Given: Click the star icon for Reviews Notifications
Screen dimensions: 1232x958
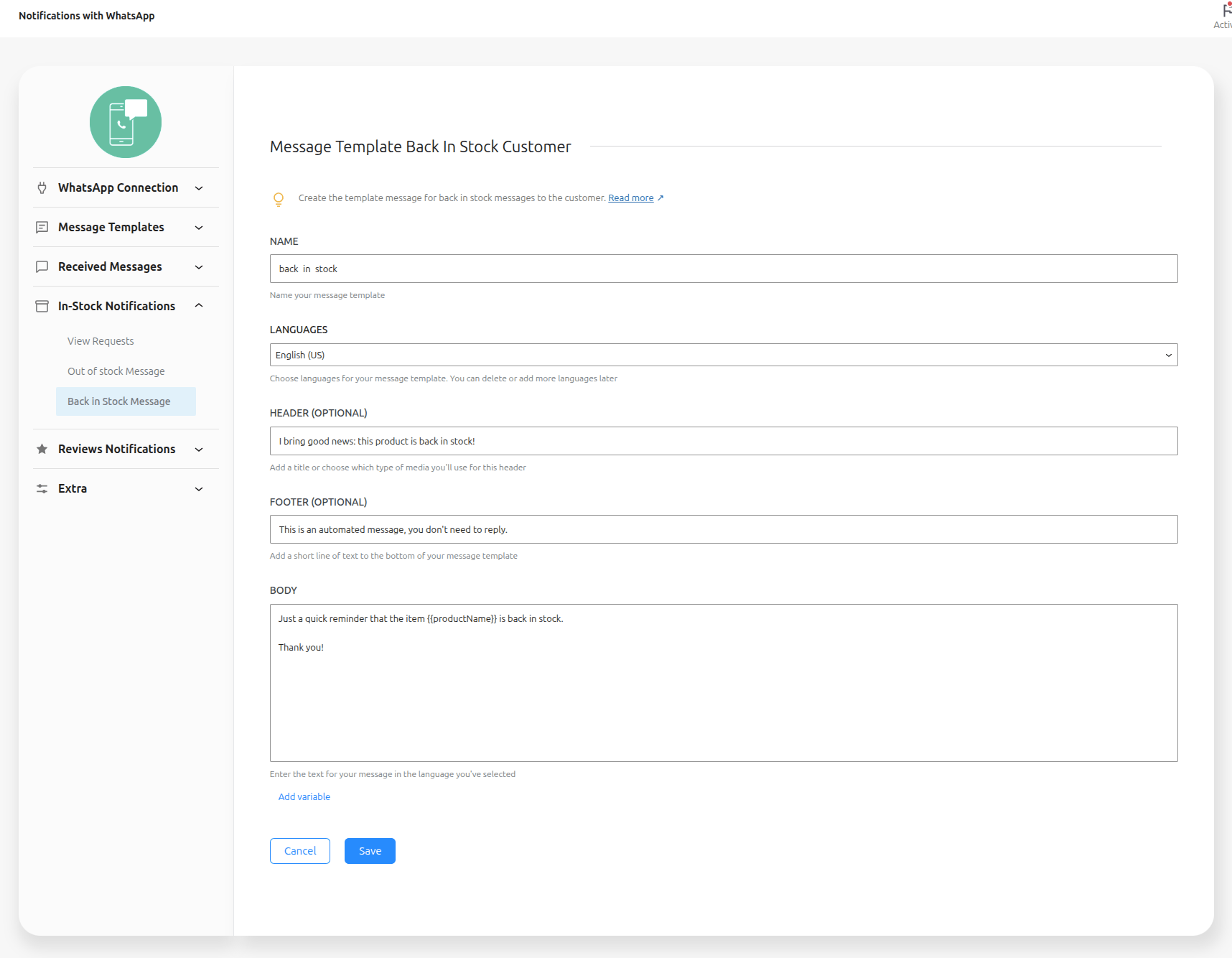Looking at the screenshot, I should [42, 450].
